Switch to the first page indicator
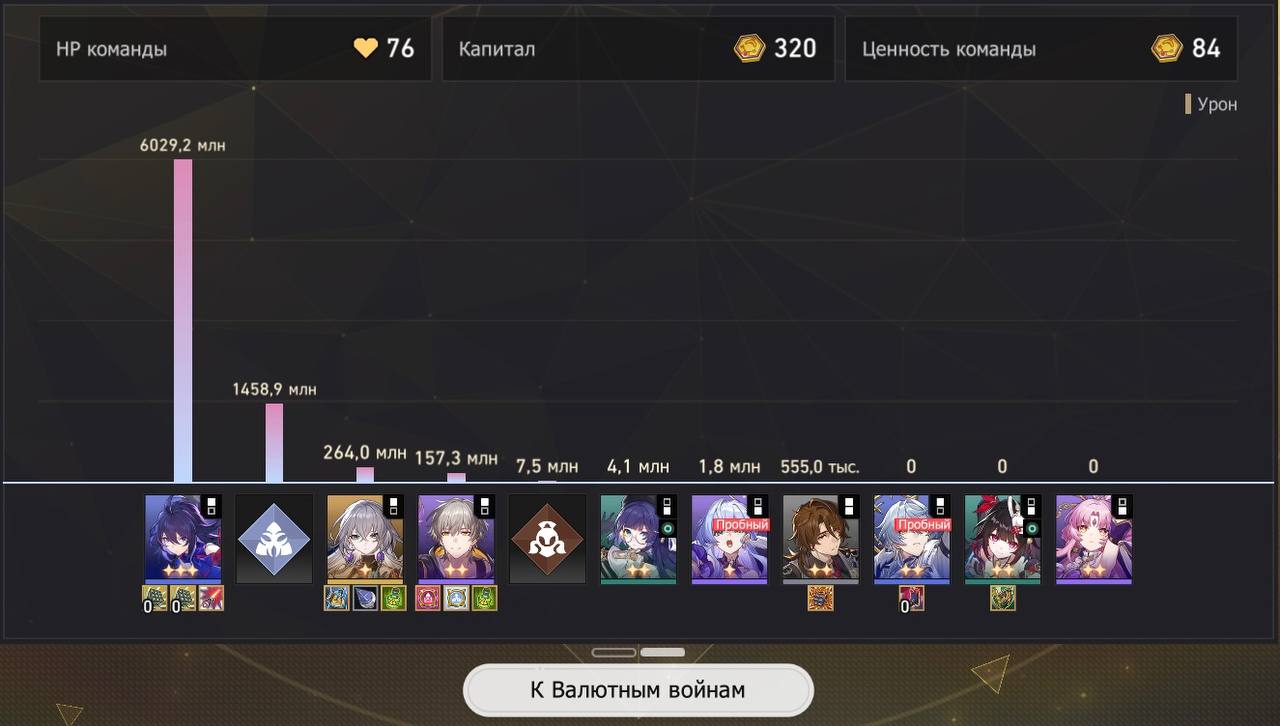This screenshot has width=1280, height=726. [x=614, y=652]
